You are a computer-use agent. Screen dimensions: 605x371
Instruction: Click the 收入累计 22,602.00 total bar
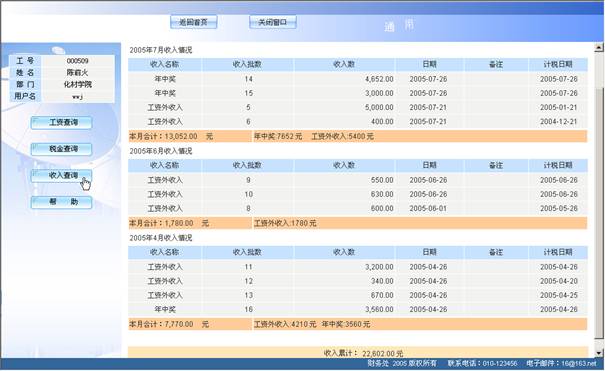click(358, 352)
